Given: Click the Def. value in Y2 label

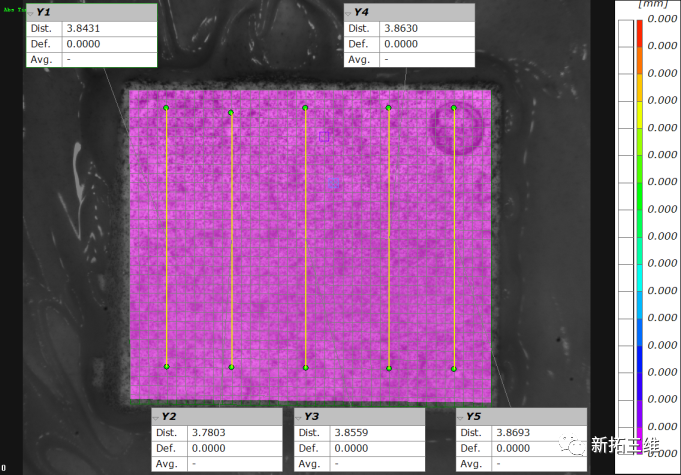Looking at the screenshot, I should [208, 449].
